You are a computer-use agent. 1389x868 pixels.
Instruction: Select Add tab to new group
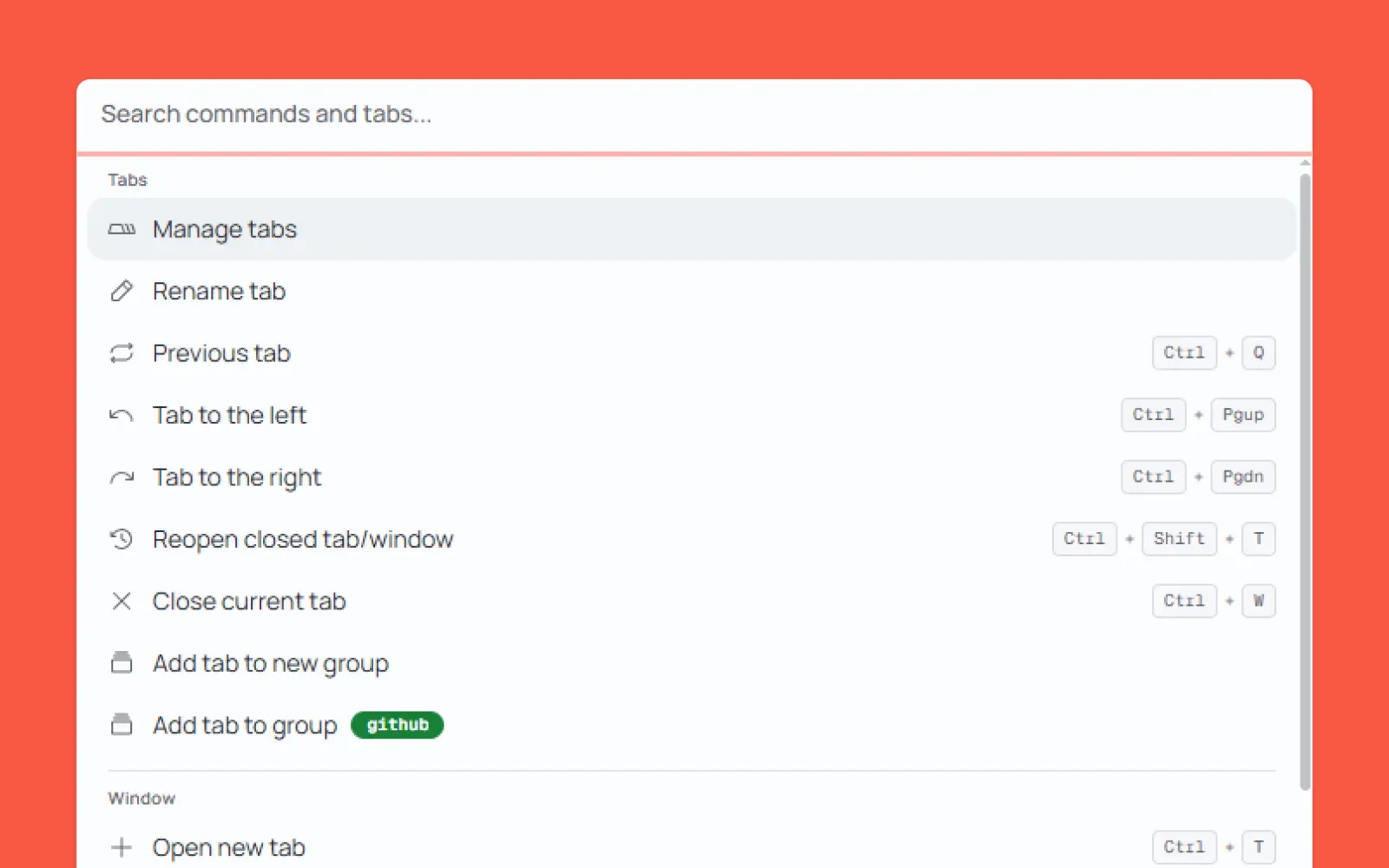[692, 663]
